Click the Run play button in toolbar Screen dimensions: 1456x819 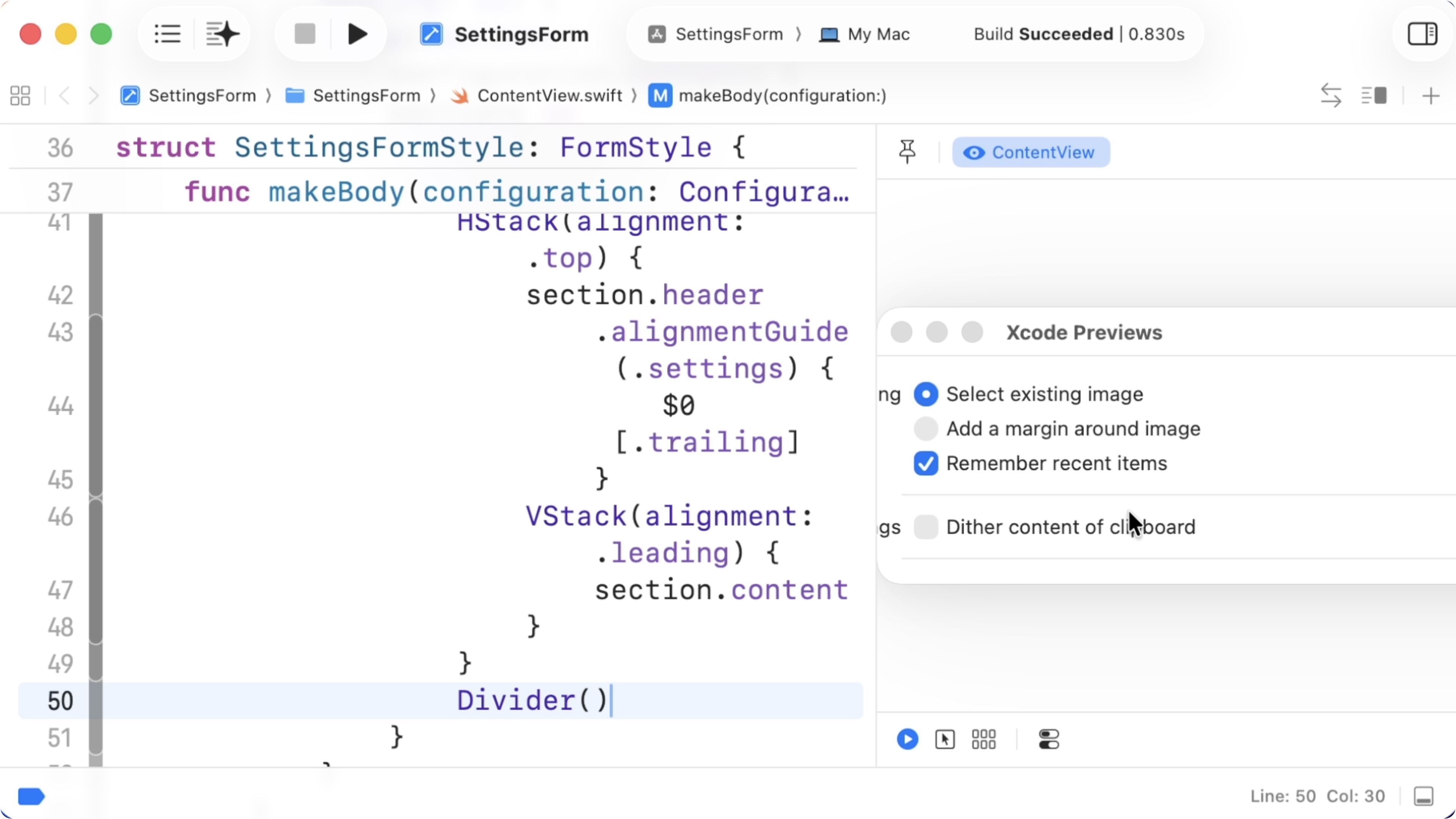pos(357,35)
